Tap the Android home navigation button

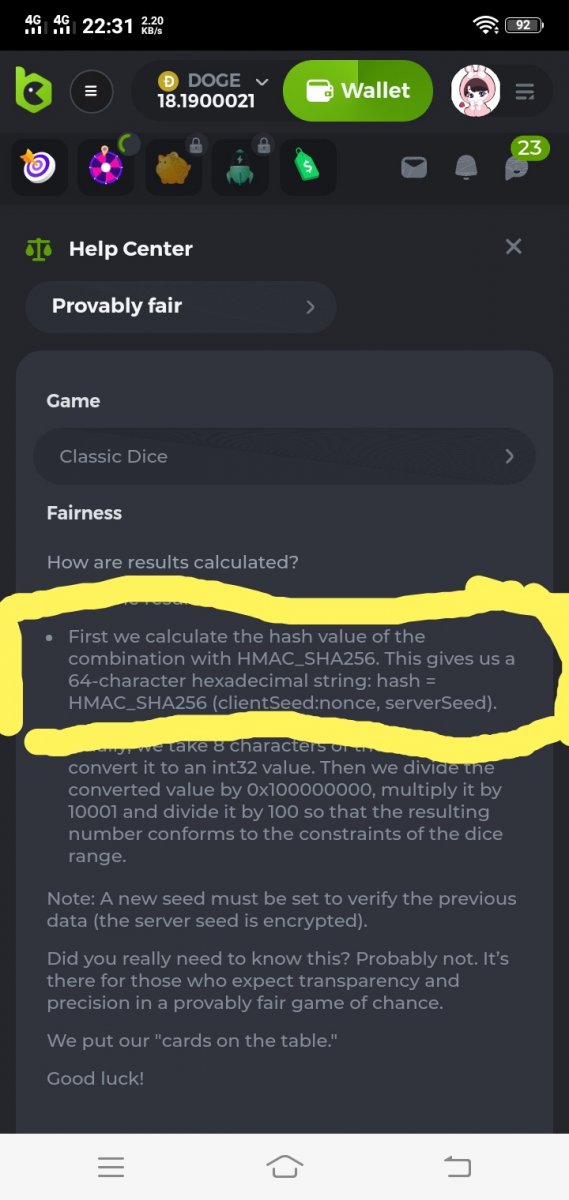click(x=284, y=1166)
